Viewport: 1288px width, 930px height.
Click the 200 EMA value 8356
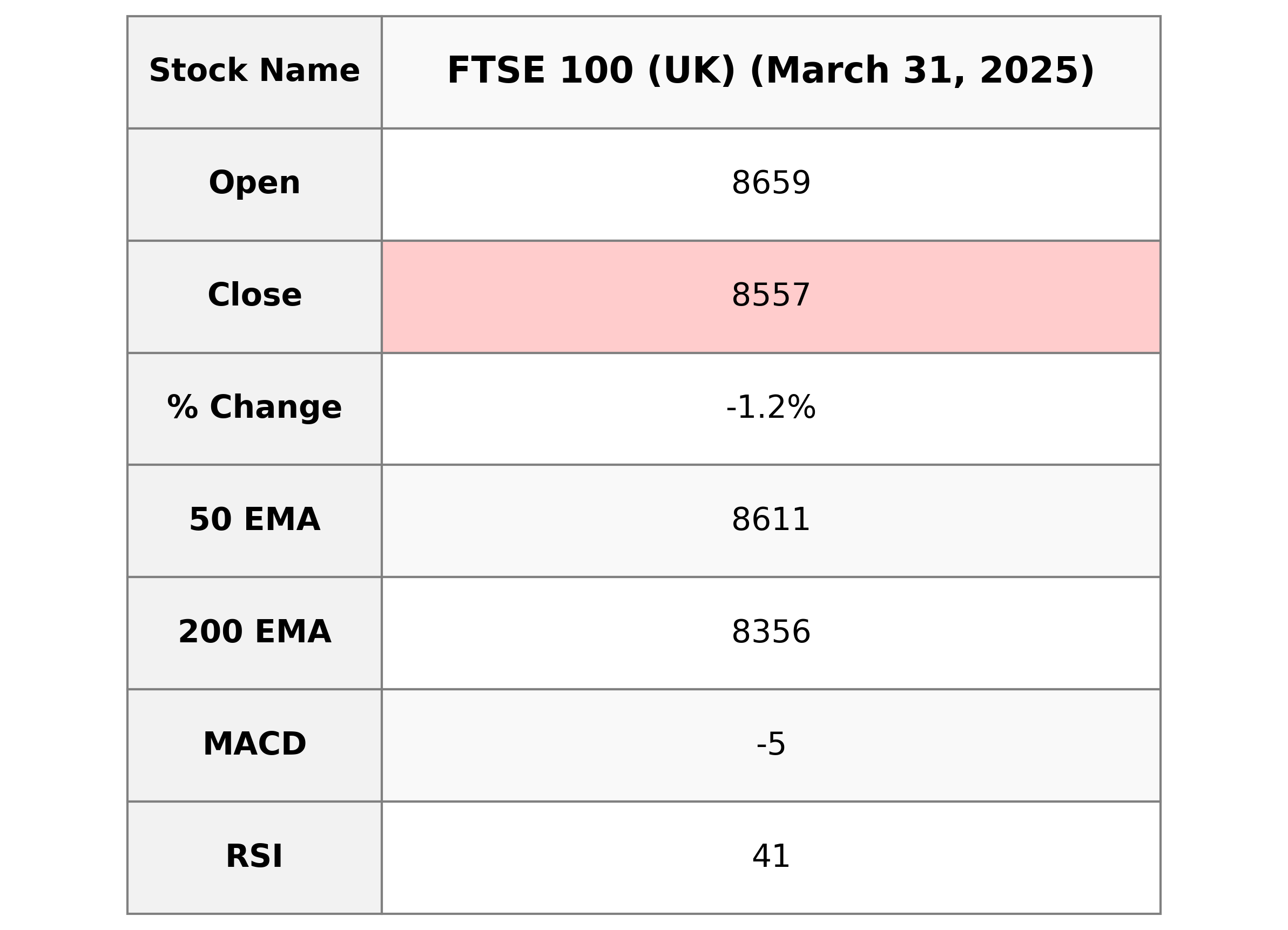pyautogui.click(x=771, y=633)
